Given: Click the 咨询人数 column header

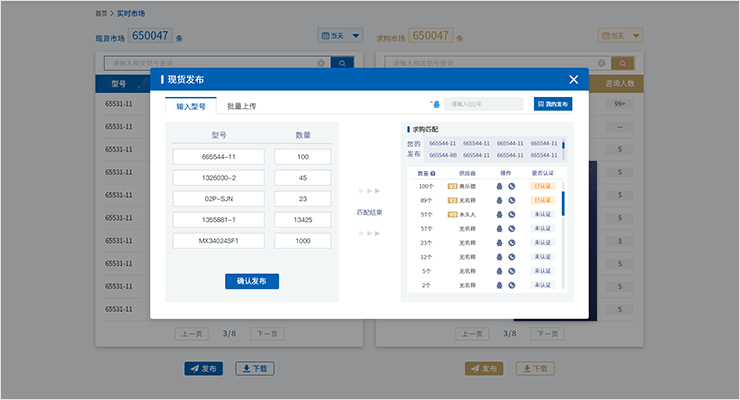Looking at the screenshot, I should (x=620, y=83).
